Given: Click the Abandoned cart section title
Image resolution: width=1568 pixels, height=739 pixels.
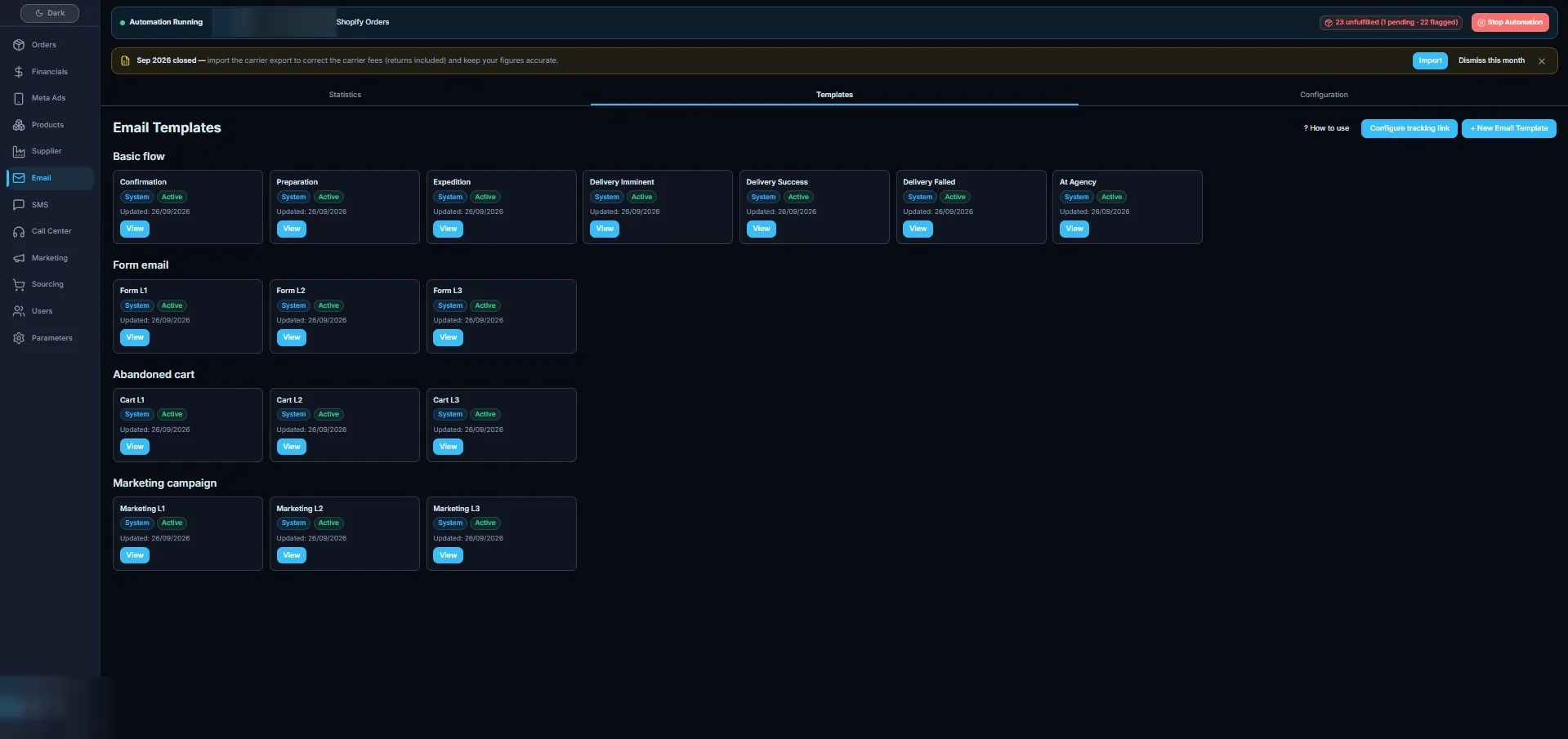Looking at the screenshot, I should click(154, 375).
